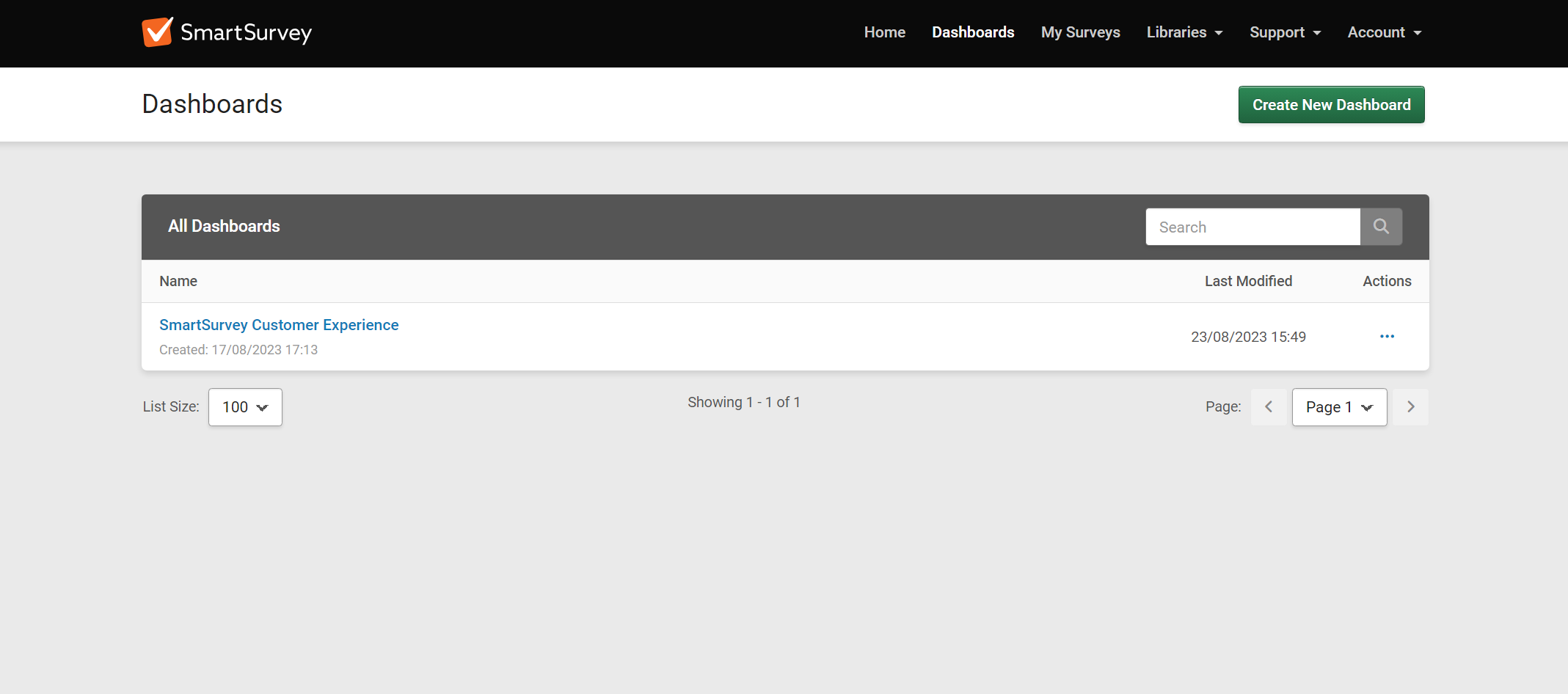1568x694 pixels.
Task: Click the Actions column header
Action: [x=1387, y=281]
